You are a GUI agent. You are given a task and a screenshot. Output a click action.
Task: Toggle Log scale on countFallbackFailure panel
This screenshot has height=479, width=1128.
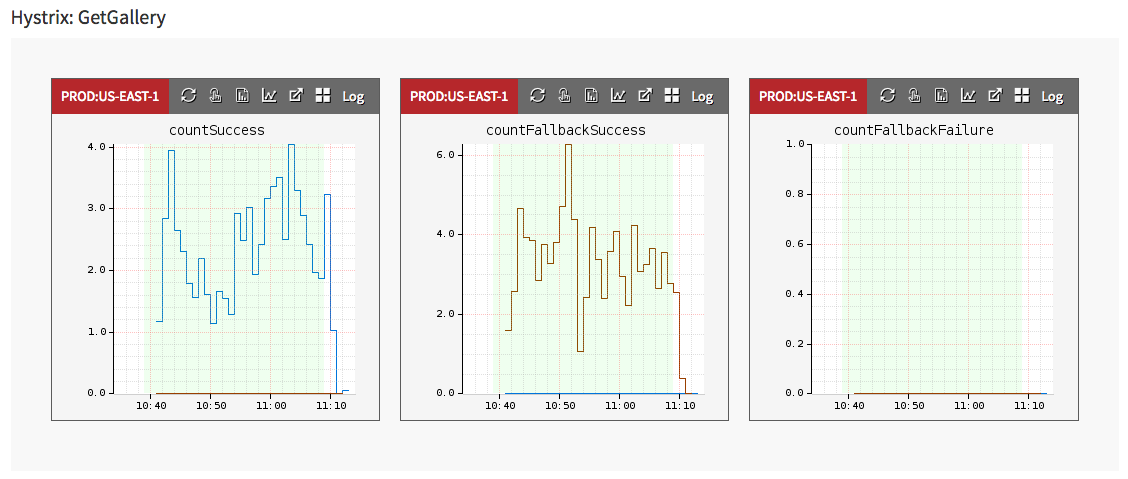(1052, 96)
